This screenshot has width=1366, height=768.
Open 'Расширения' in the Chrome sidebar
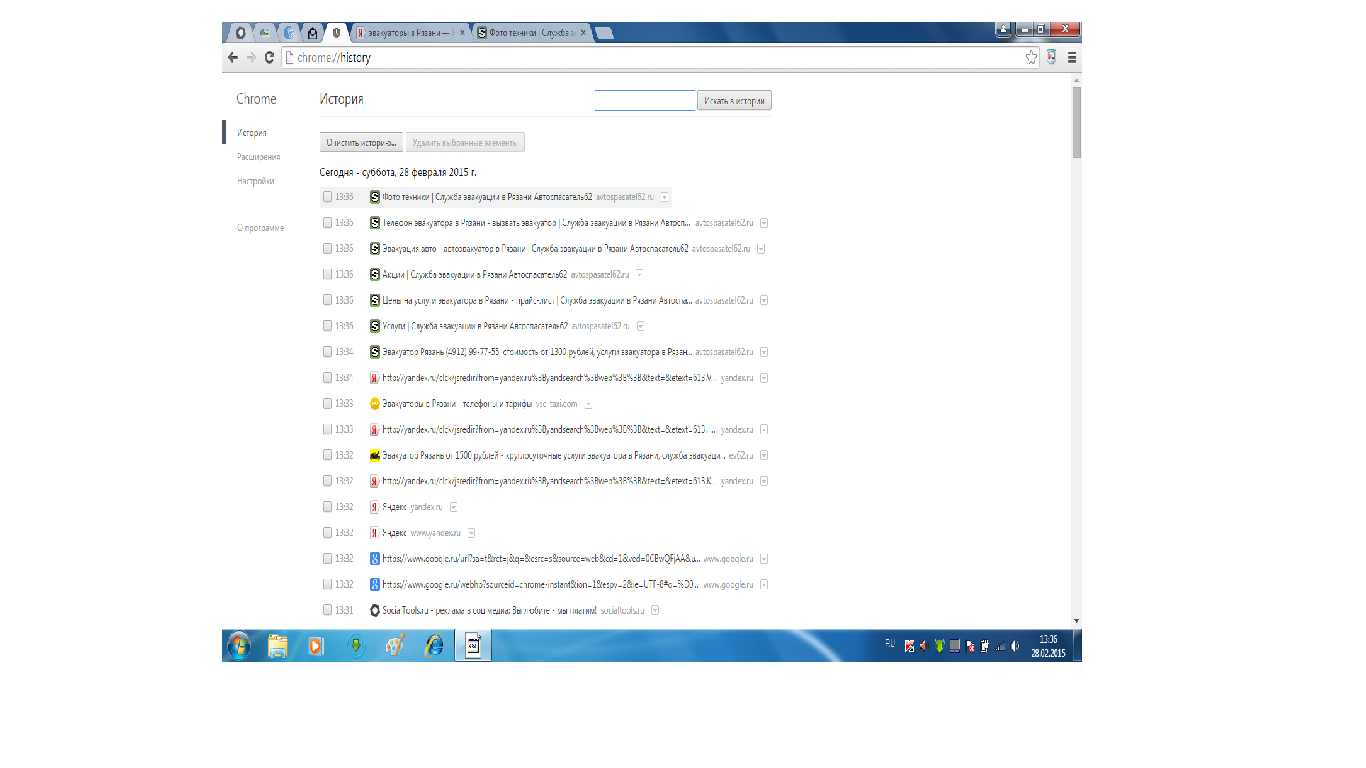tap(259, 157)
